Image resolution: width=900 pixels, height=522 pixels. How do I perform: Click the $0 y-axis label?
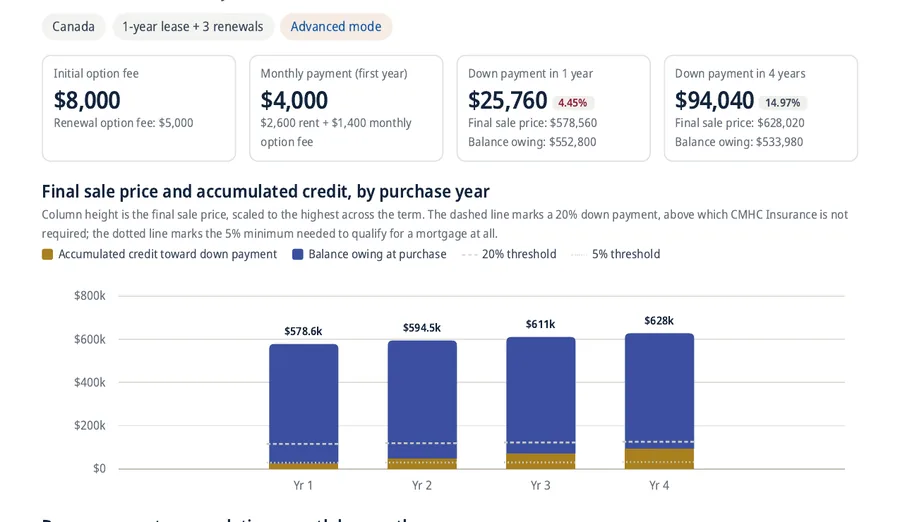tap(99, 469)
